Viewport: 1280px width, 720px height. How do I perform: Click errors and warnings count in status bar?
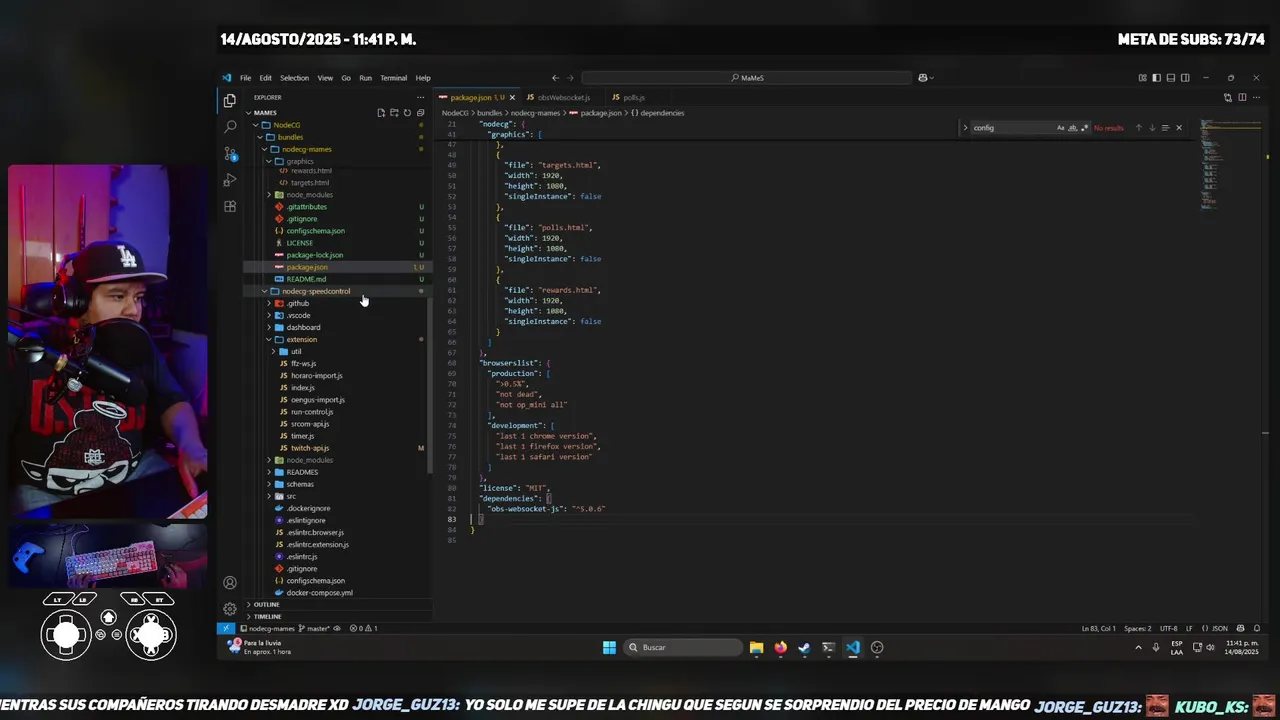click(x=363, y=628)
